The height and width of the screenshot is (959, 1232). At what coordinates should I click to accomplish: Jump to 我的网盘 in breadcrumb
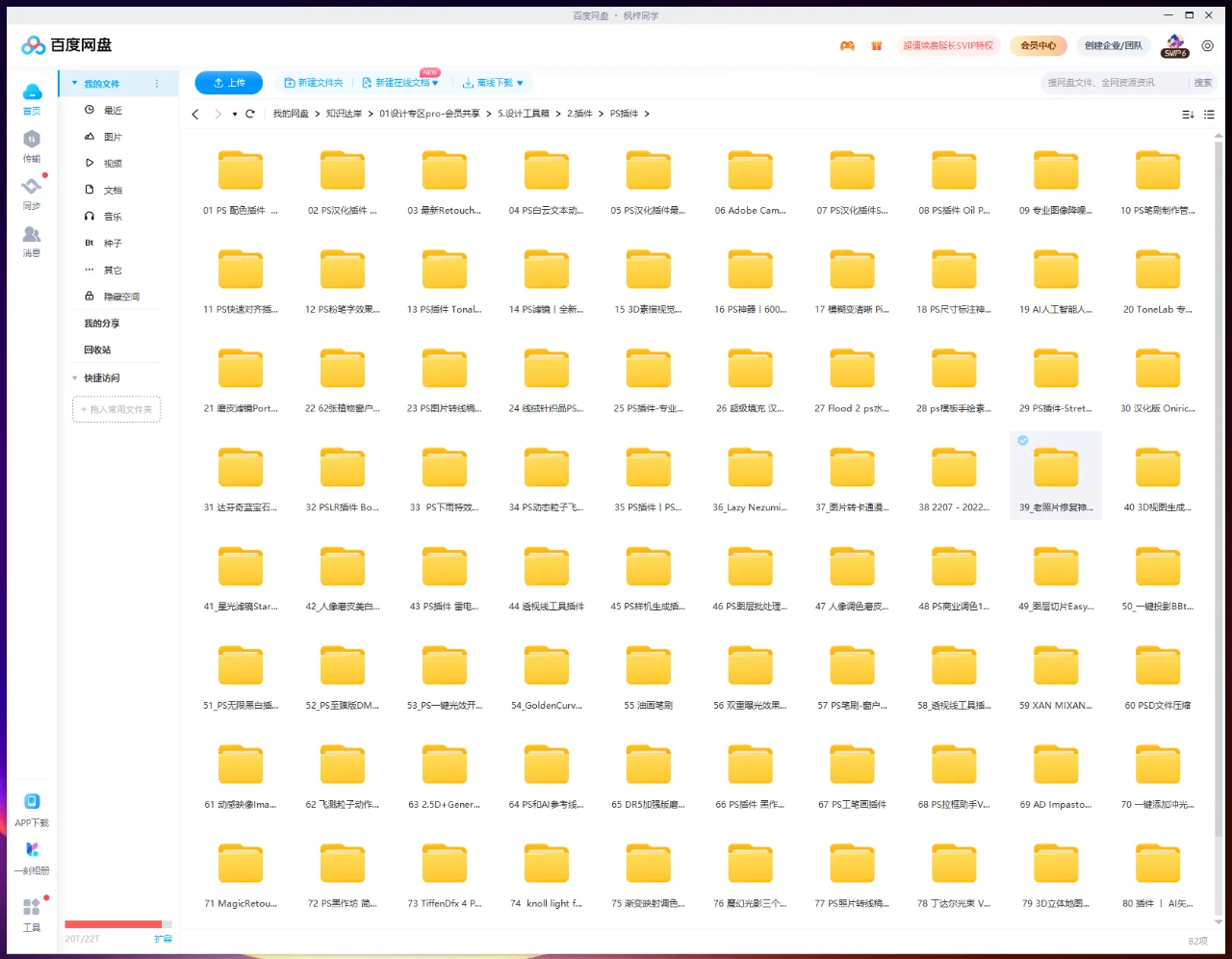click(x=291, y=114)
